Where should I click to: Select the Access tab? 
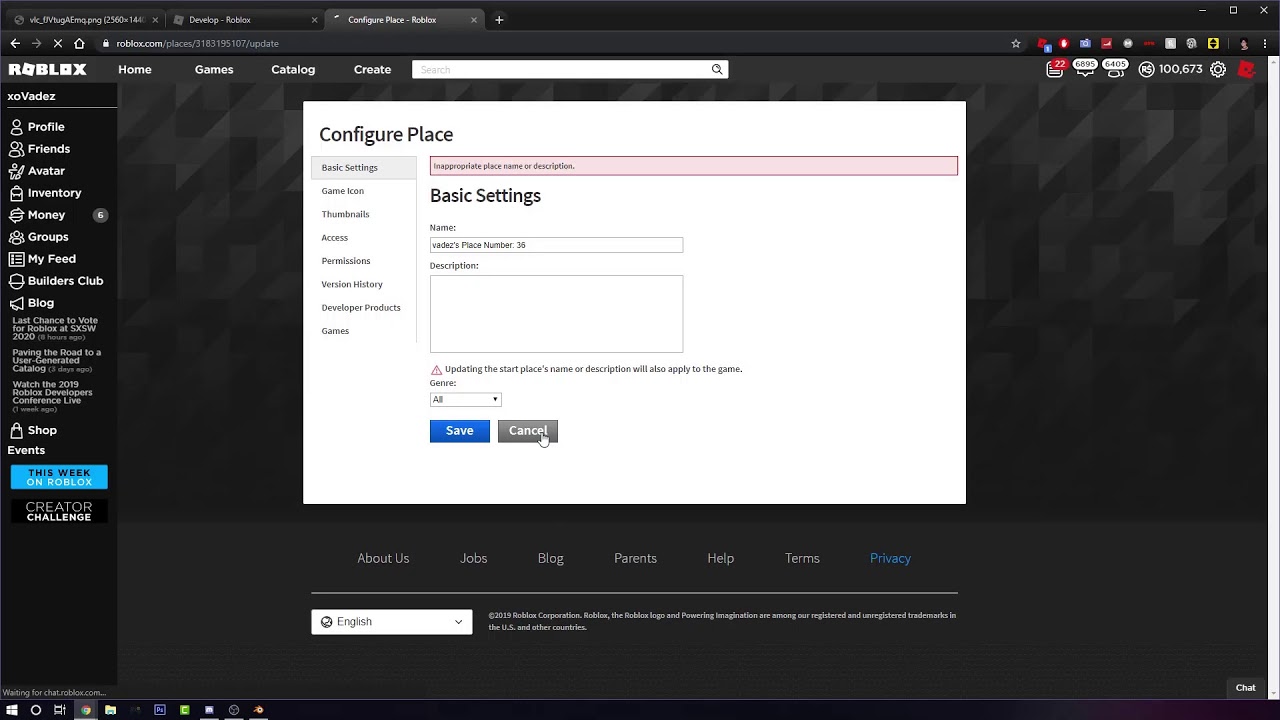(335, 238)
